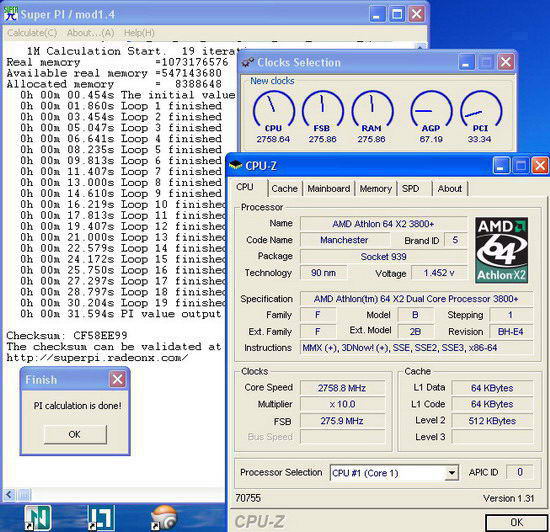Click the Multiplier x 10.0 field

point(342,404)
